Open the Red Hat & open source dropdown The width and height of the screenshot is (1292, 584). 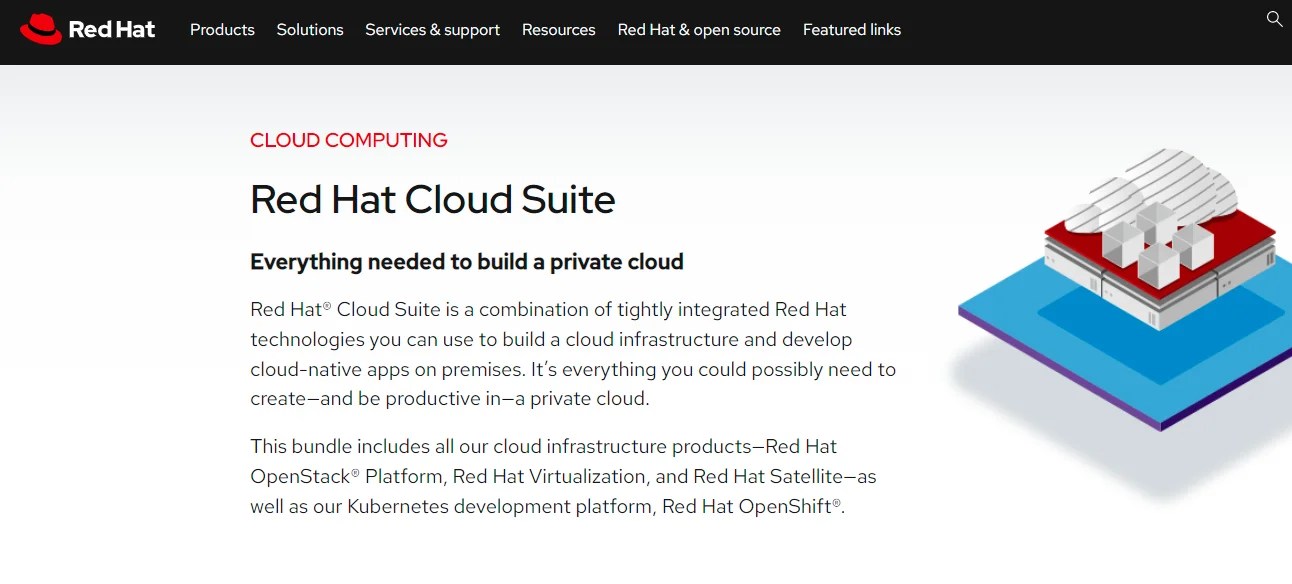[x=698, y=30]
